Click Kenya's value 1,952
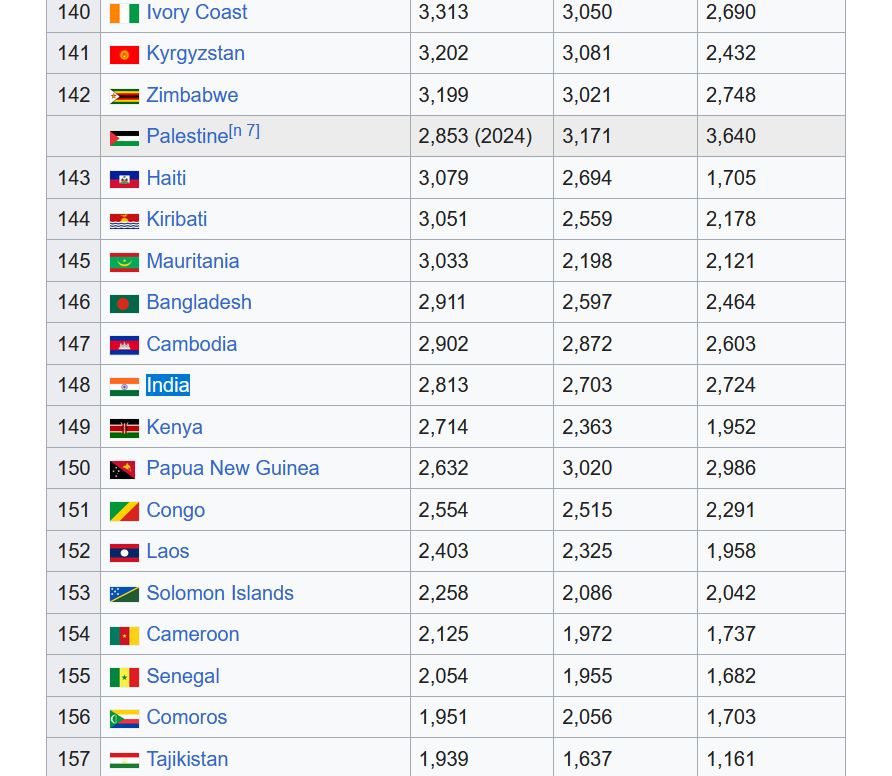The height and width of the screenshot is (776, 892). coord(731,427)
